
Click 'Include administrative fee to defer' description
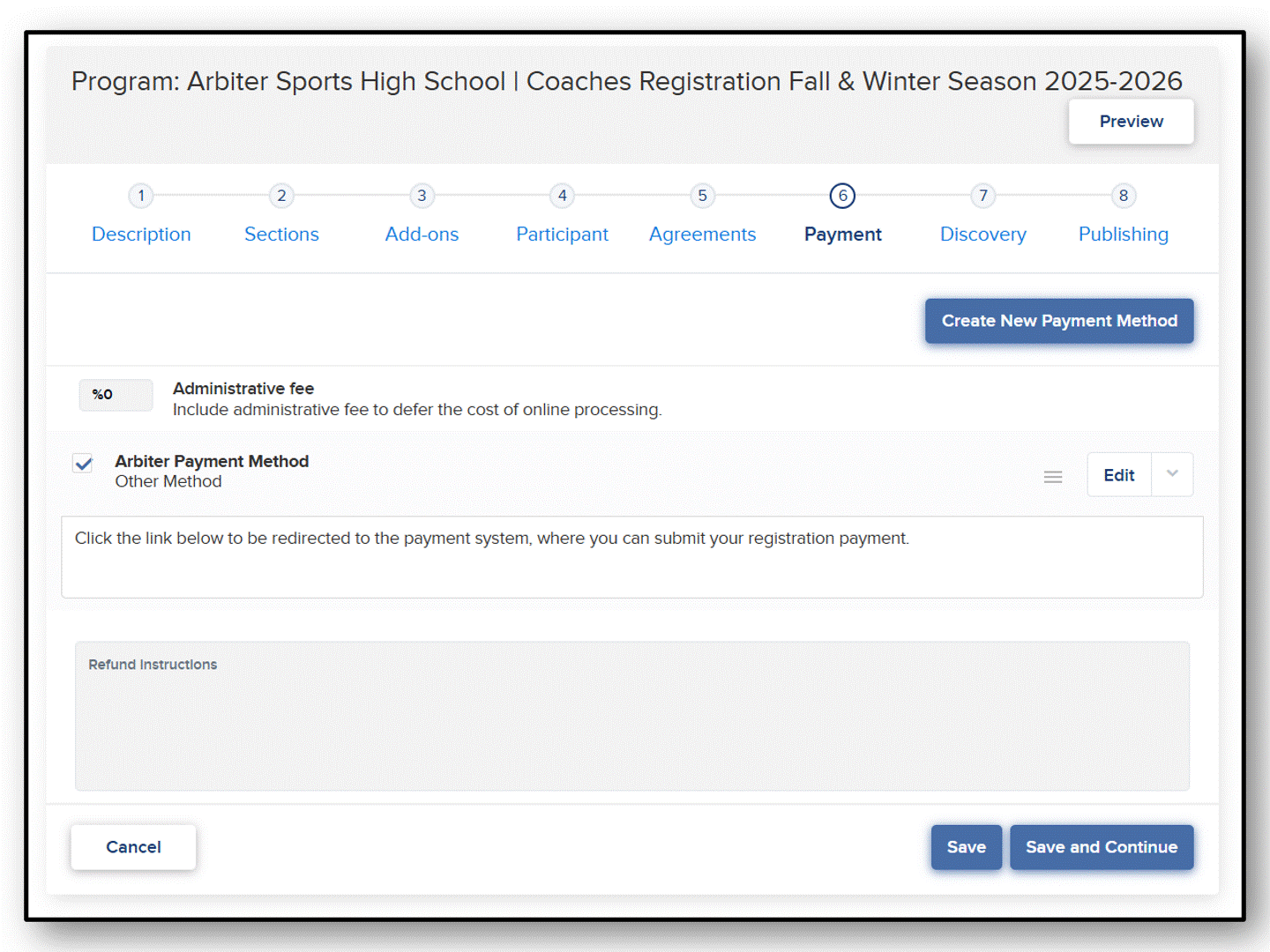point(417,410)
